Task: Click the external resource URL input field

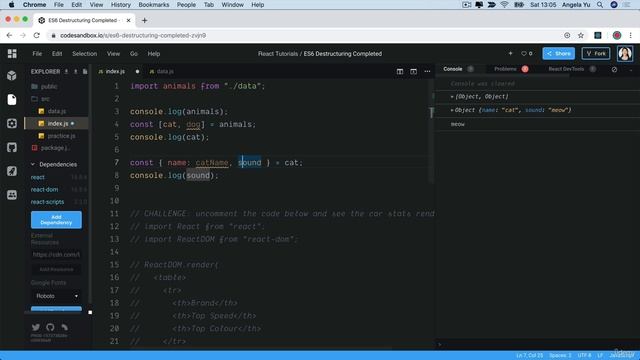Action: pos(56,254)
